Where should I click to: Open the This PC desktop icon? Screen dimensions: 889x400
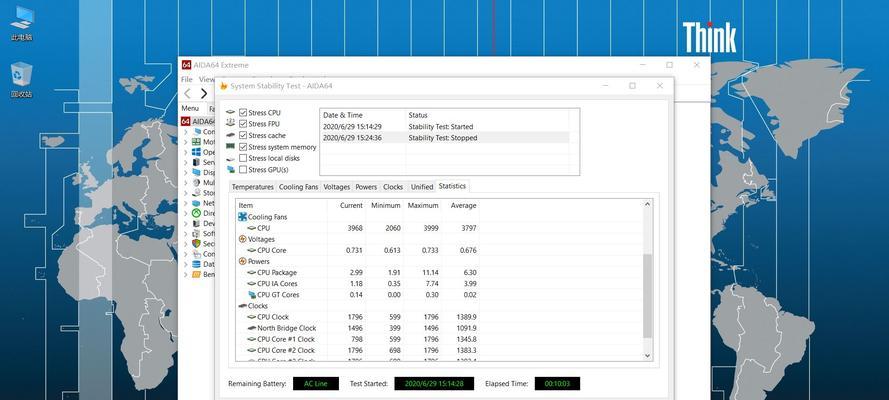tap(22, 23)
